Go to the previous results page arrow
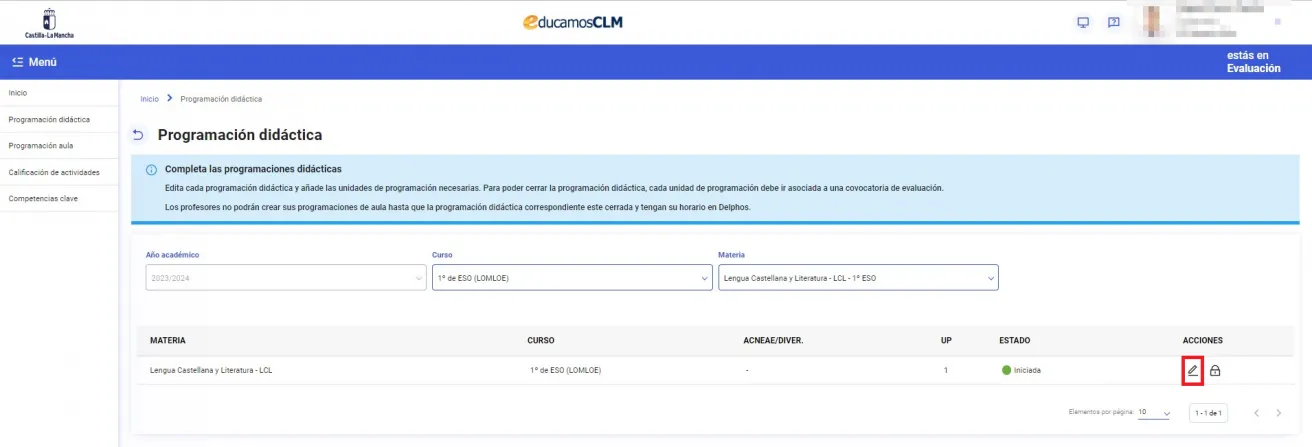Screen dimensions: 1312x447 1256,413
